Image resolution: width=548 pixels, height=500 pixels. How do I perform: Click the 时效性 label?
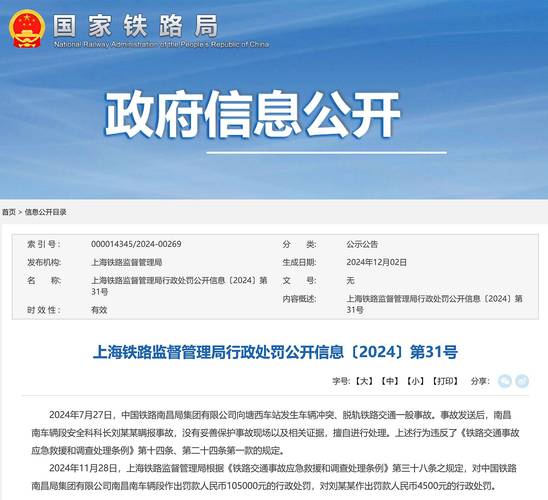pos(44,310)
